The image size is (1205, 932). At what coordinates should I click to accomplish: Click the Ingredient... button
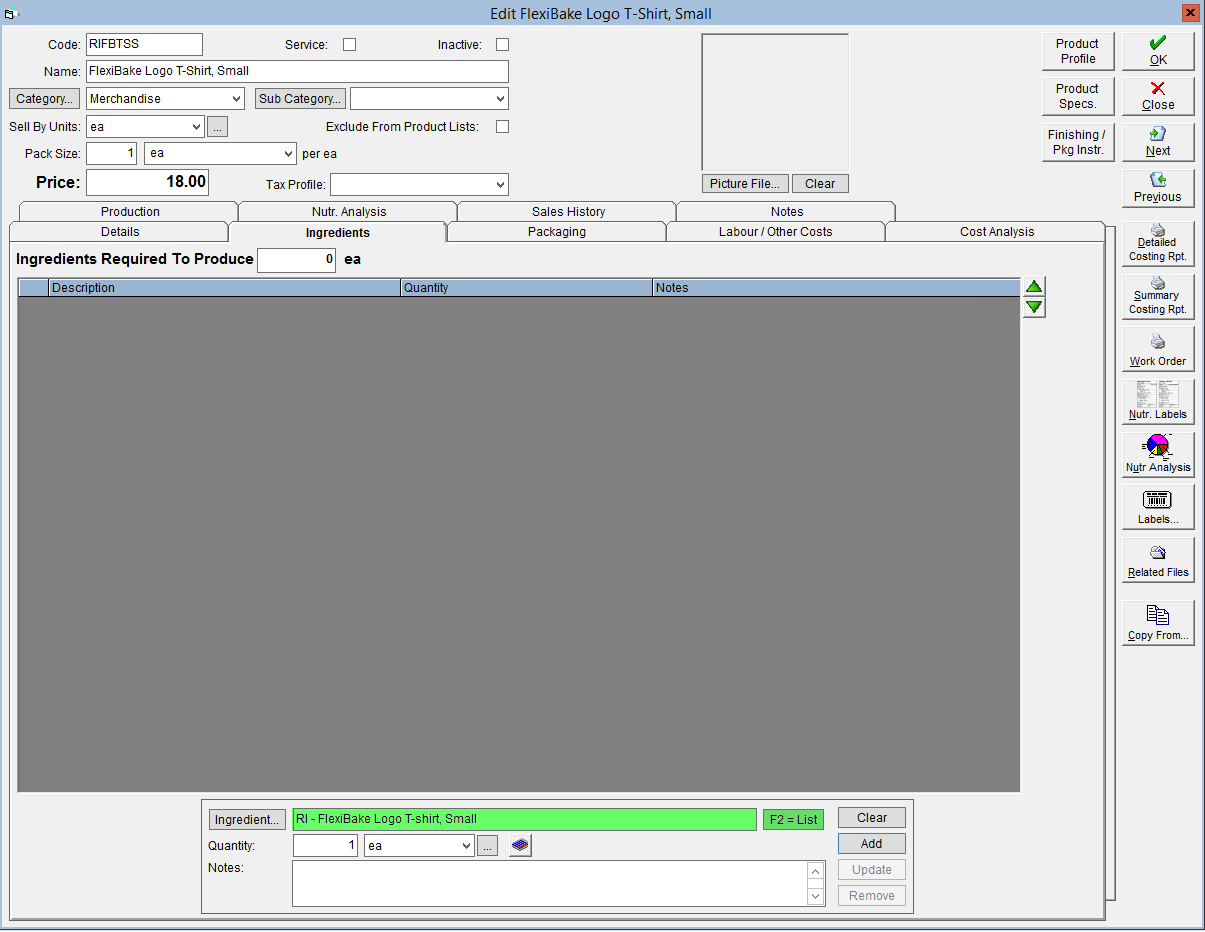tap(247, 820)
